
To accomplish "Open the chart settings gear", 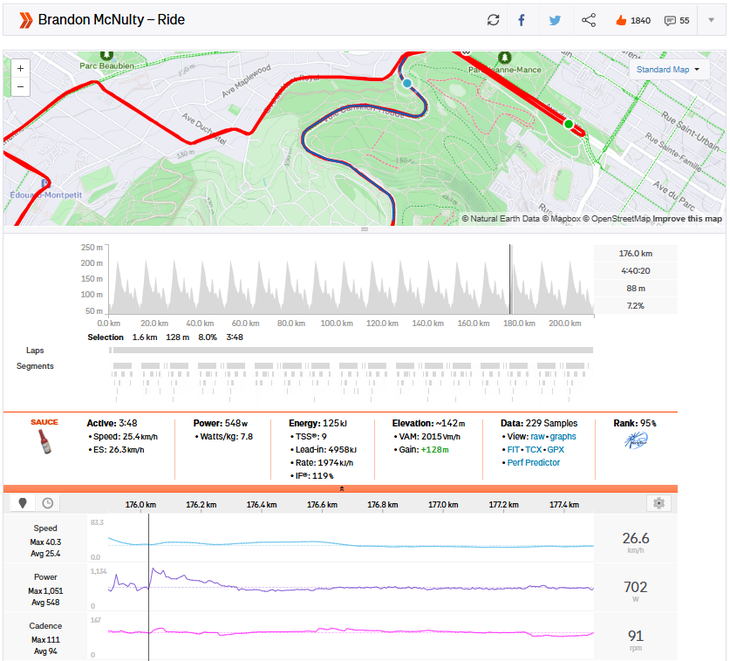I will (657, 504).
